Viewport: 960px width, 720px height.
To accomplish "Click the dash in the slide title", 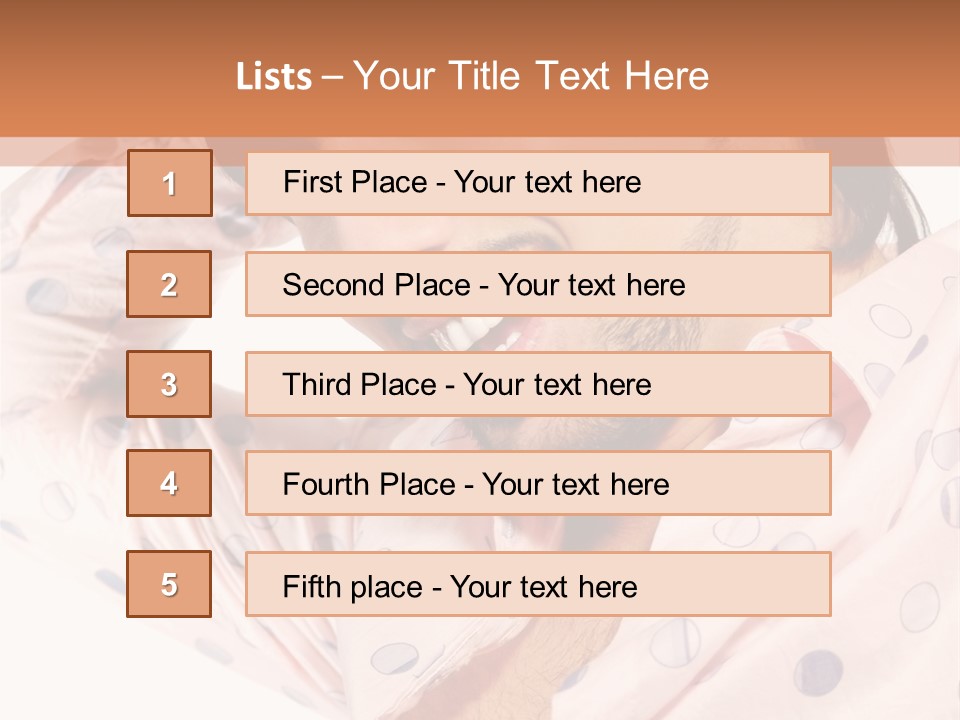I will (x=332, y=77).
